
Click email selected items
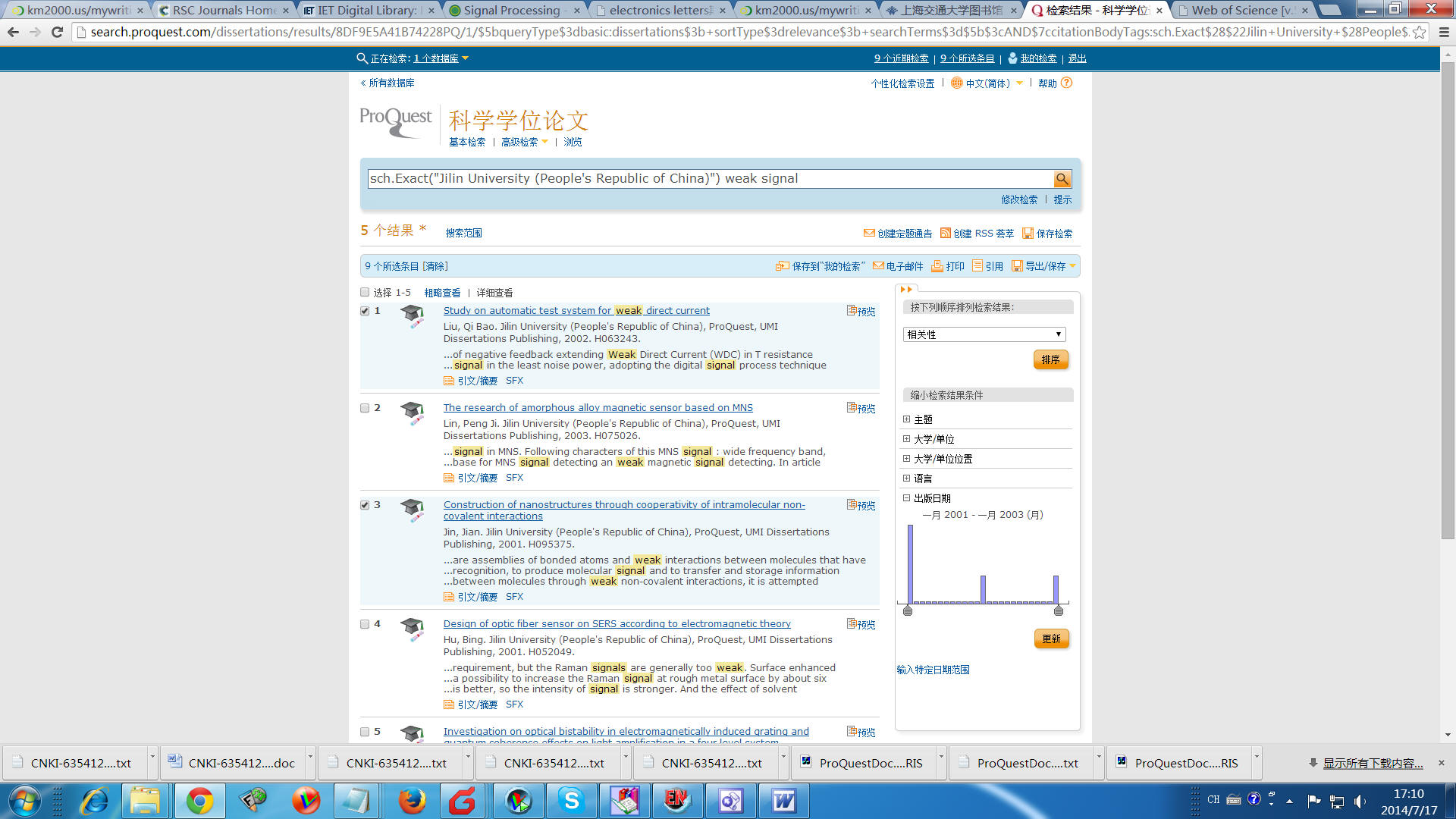[x=898, y=266]
